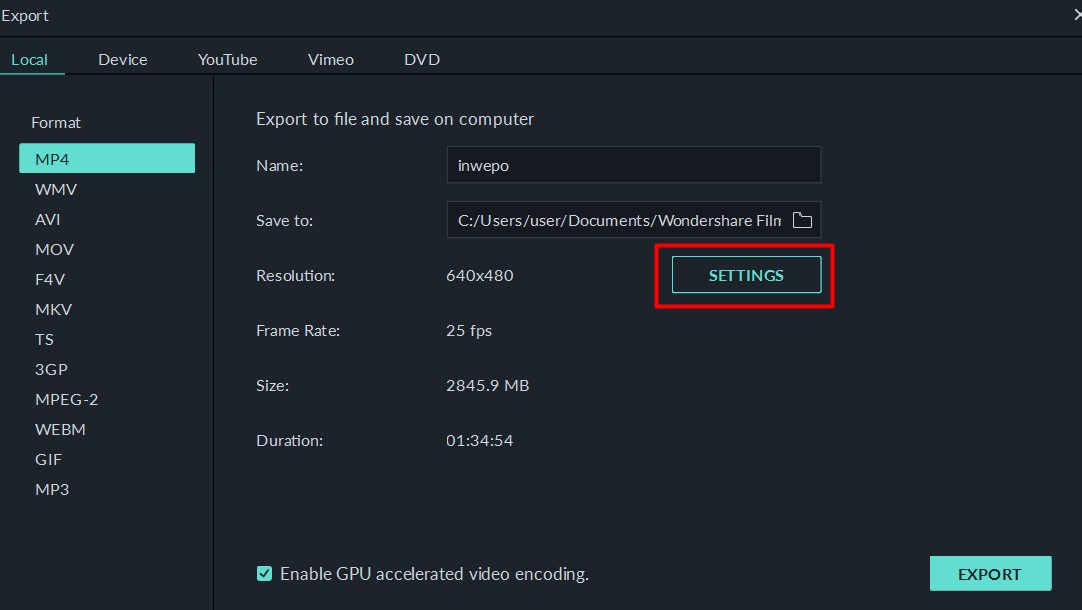The image size is (1082, 610).
Task: Close the Export dialog window
Action: (x=1076, y=15)
